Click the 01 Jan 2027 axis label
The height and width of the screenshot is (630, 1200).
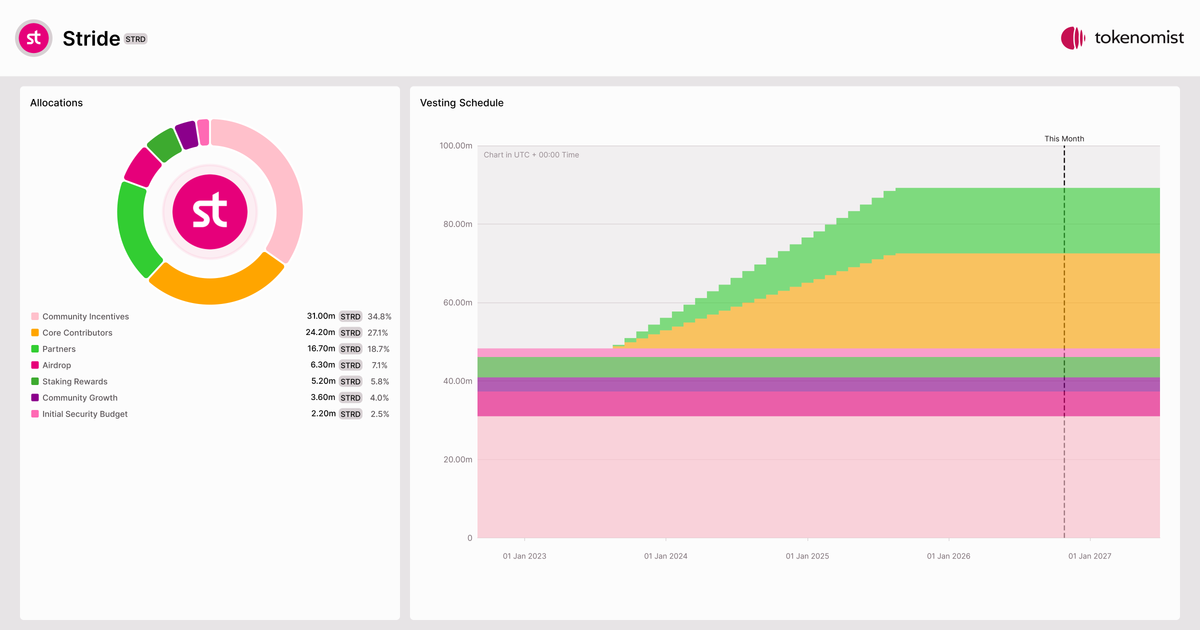(x=1089, y=556)
